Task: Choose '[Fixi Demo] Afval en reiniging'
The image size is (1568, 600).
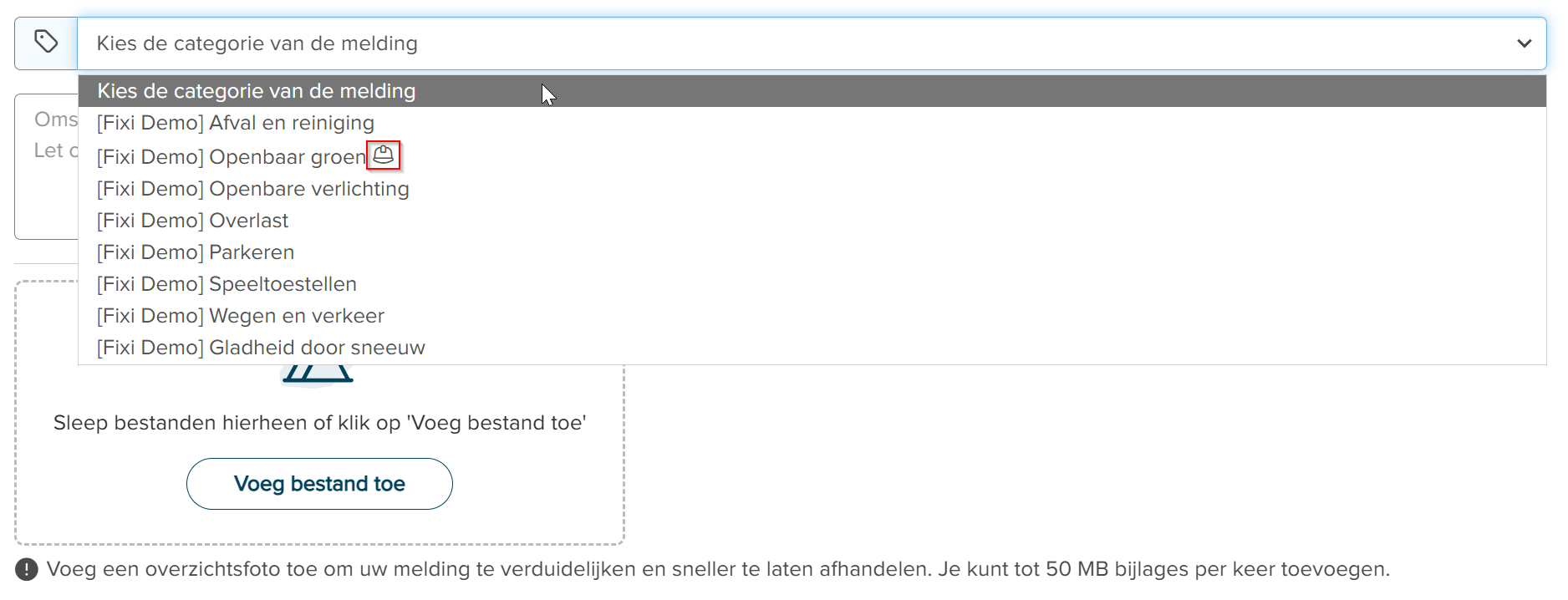Action: tap(812, 123)
